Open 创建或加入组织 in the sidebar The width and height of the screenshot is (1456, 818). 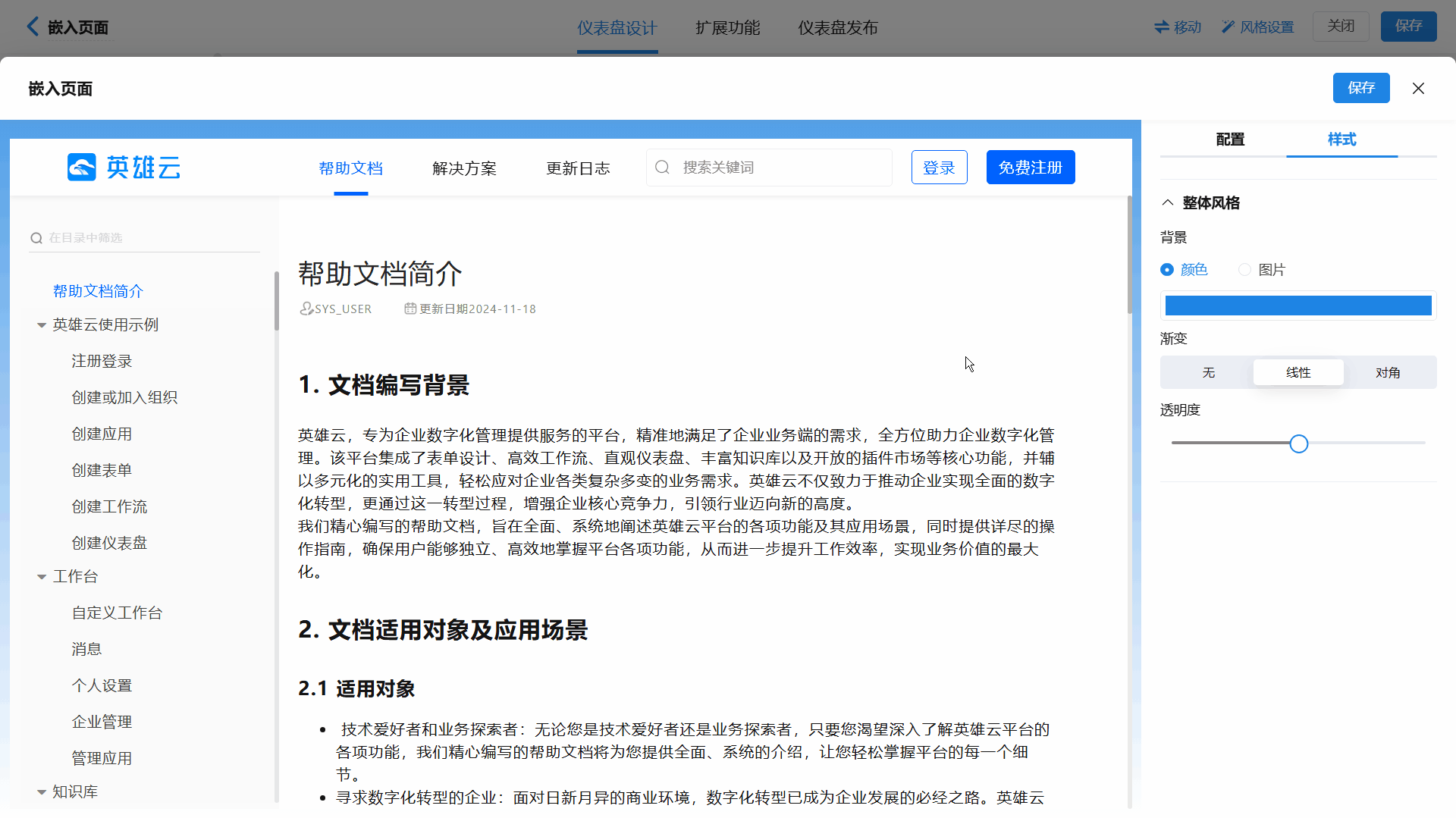tap(124, 397)
